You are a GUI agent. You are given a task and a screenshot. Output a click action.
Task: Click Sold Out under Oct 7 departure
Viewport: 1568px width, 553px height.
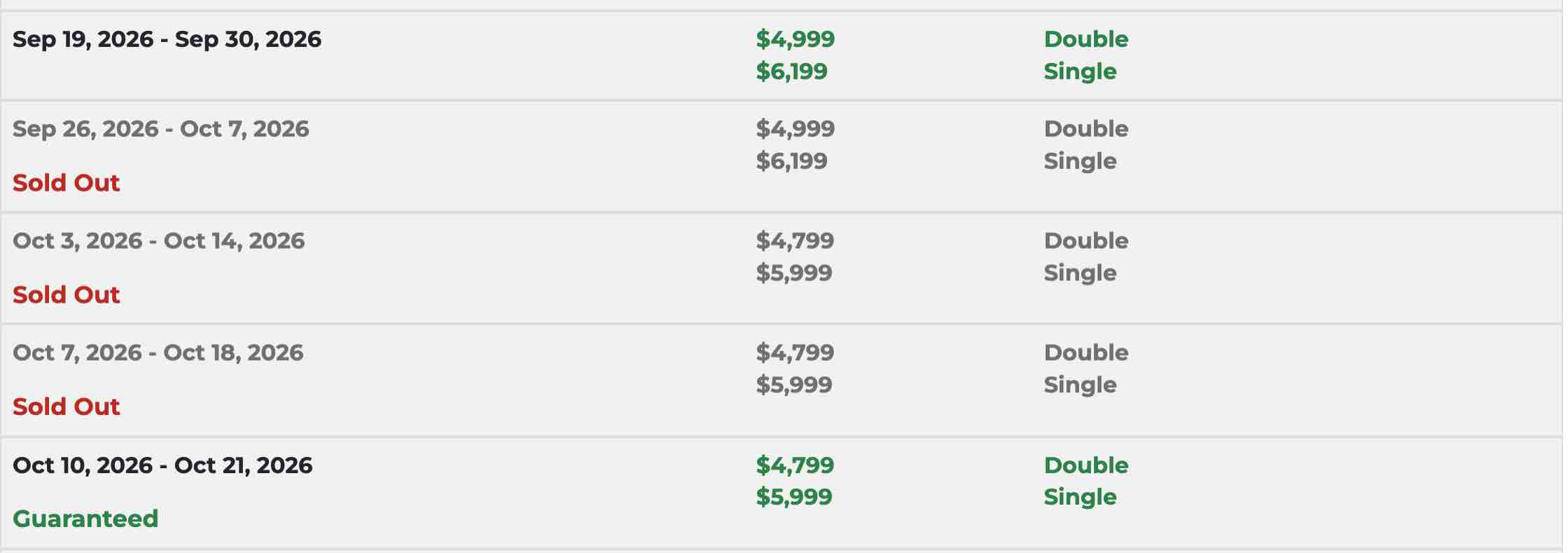click(x=67, y=407)
